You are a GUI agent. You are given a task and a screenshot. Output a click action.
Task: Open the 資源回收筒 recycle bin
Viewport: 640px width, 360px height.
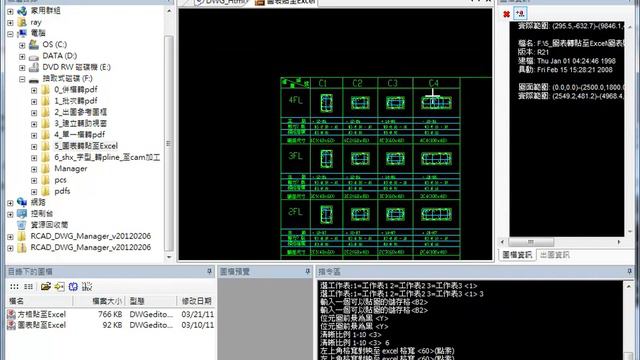tap(49, 225)
